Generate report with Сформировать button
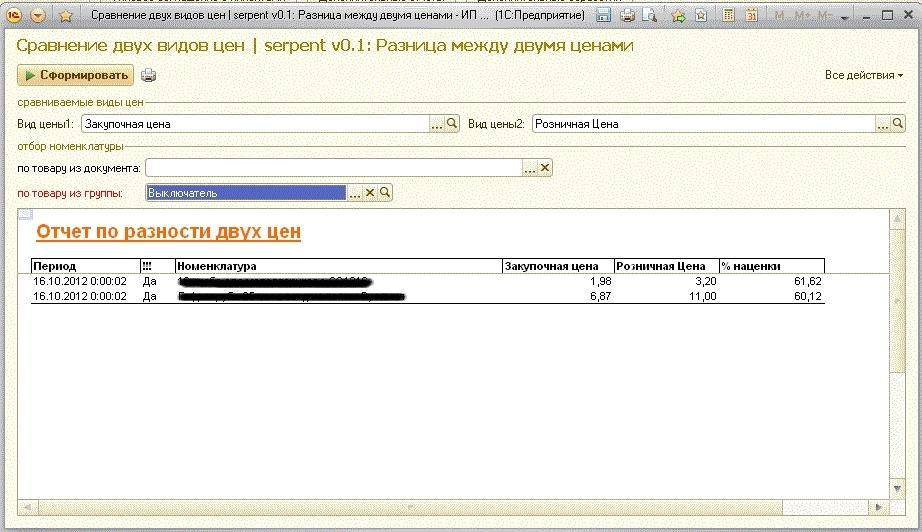Viewport: 922px width, 532px height. coord(76,75)
